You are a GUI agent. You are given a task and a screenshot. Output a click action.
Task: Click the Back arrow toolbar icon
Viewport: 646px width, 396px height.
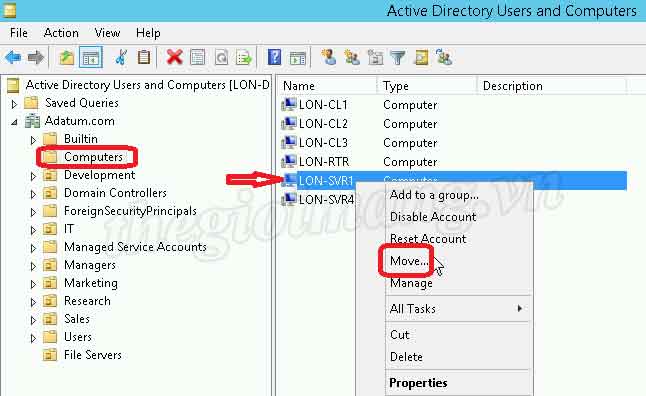click(x=13, y=57)
